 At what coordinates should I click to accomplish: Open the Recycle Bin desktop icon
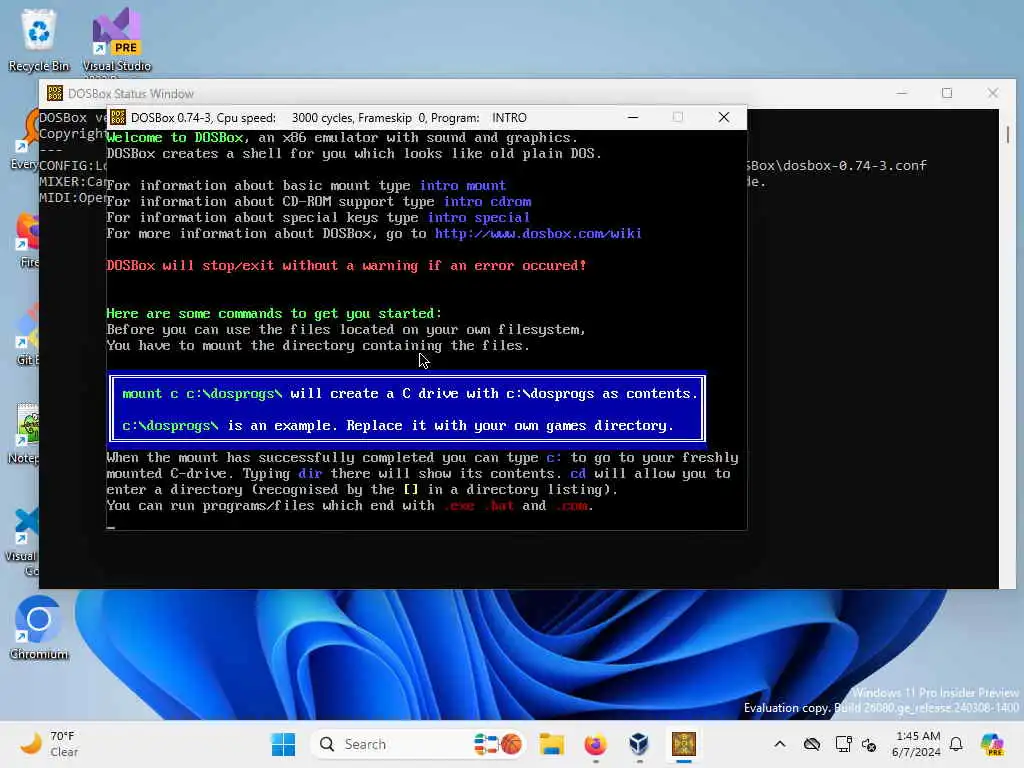(x=39, y=40)
